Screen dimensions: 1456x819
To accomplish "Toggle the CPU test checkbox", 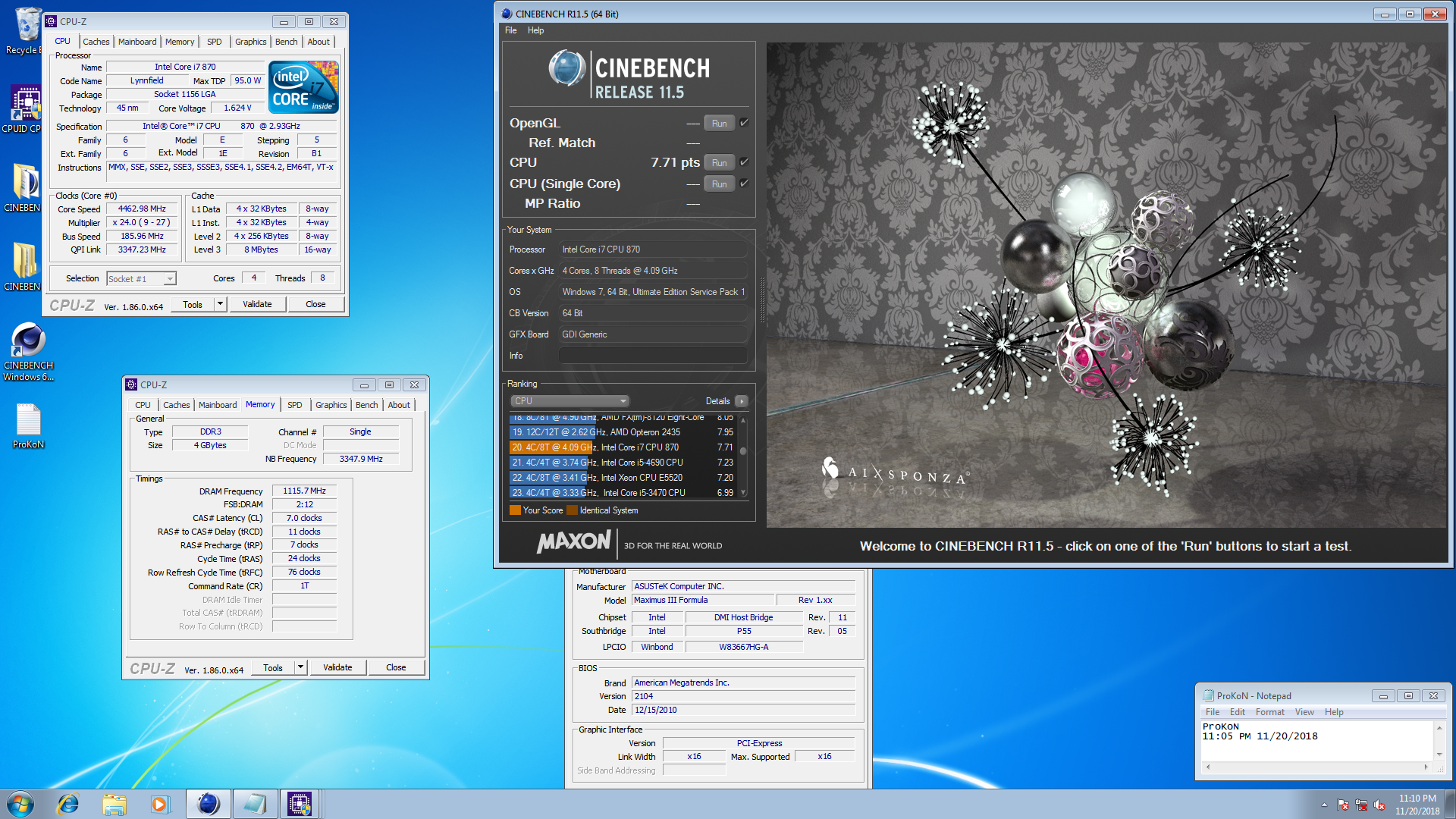I will (744, 162).
